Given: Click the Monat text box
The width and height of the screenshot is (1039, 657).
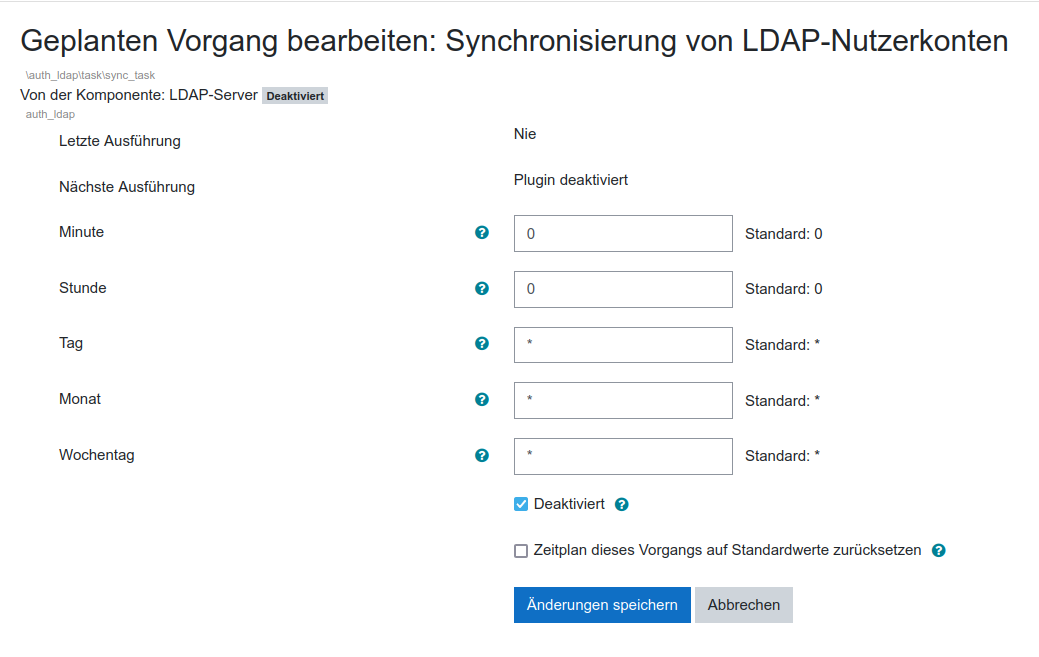Looking at the screenshot, I should click(623, 400).
